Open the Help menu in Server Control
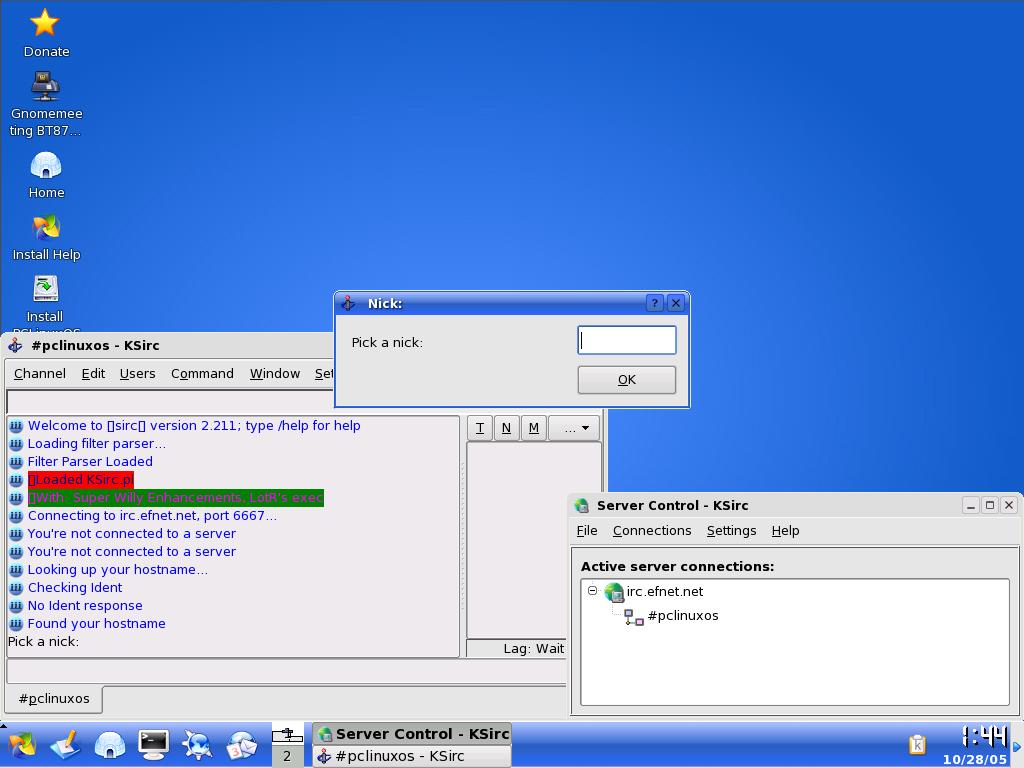The image size is (1024, 768). (x=785, y=531)
